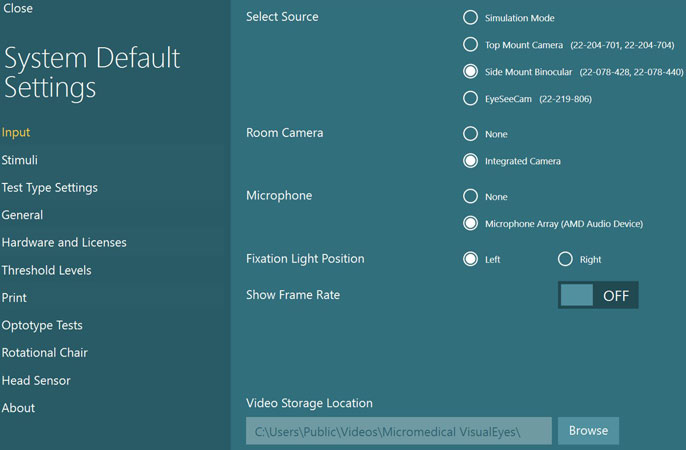Choose Top Mount Camera source

point(470,45)
